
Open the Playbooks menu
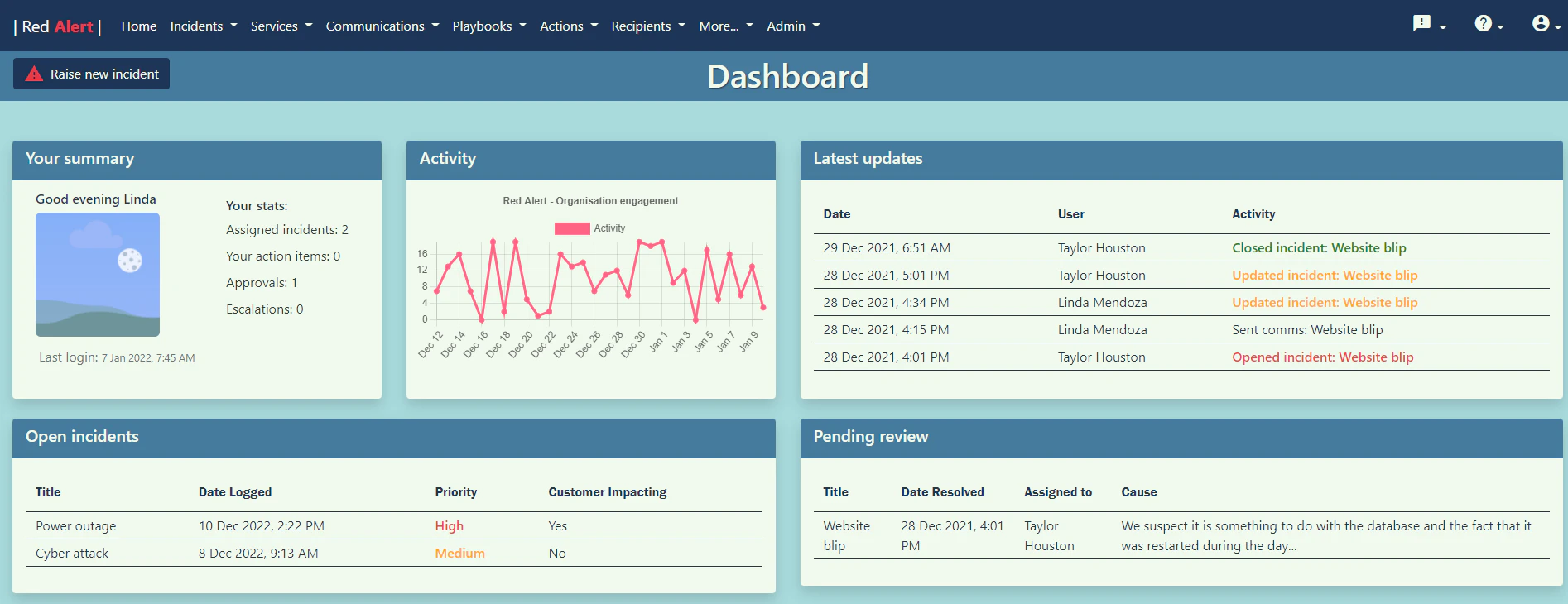click(488, 26)
